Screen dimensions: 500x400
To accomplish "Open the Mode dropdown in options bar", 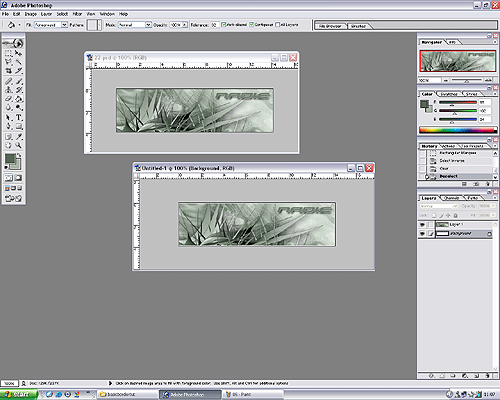I will (148, 25).
